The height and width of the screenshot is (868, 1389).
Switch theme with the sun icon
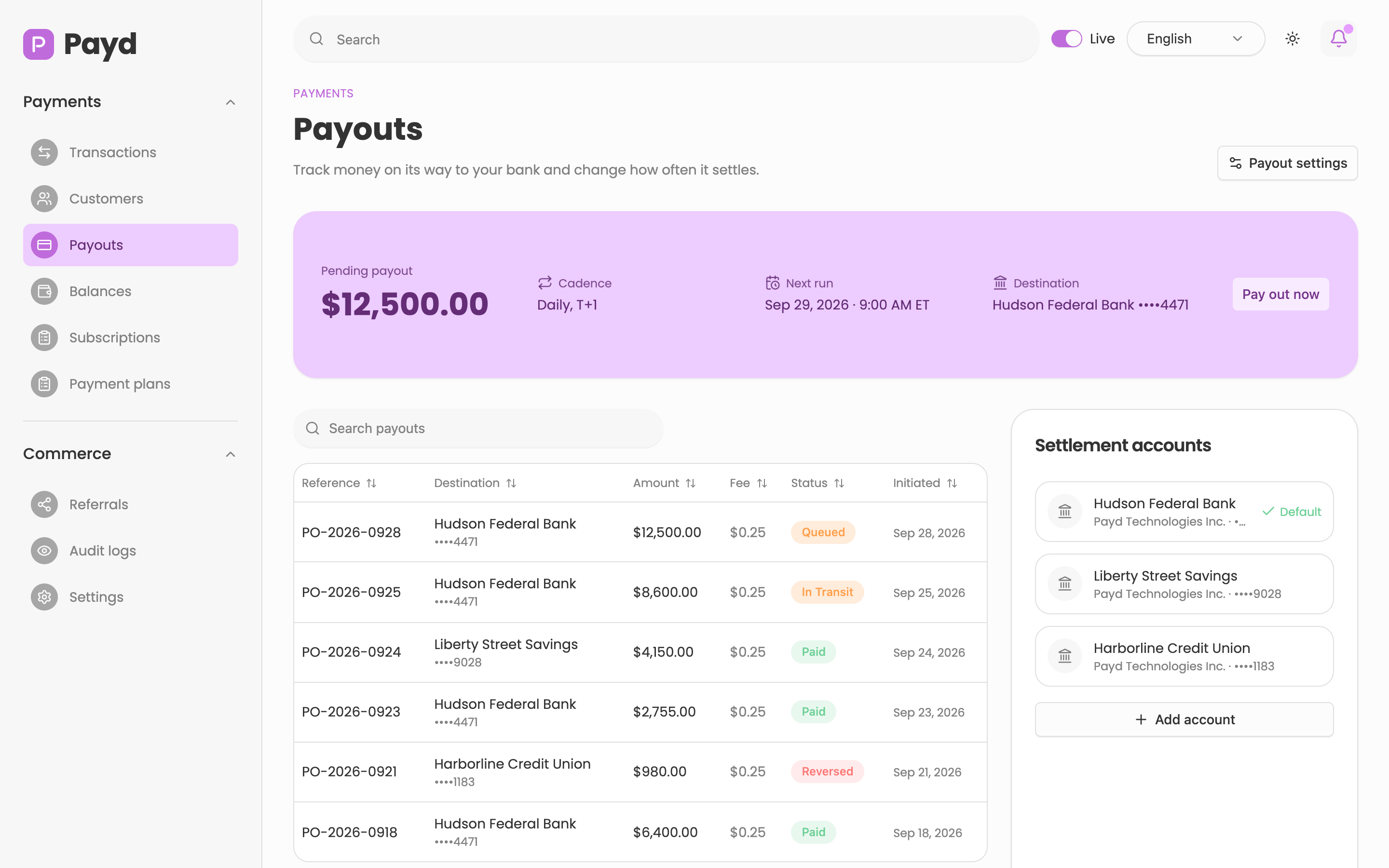[x=1292, y=39]
